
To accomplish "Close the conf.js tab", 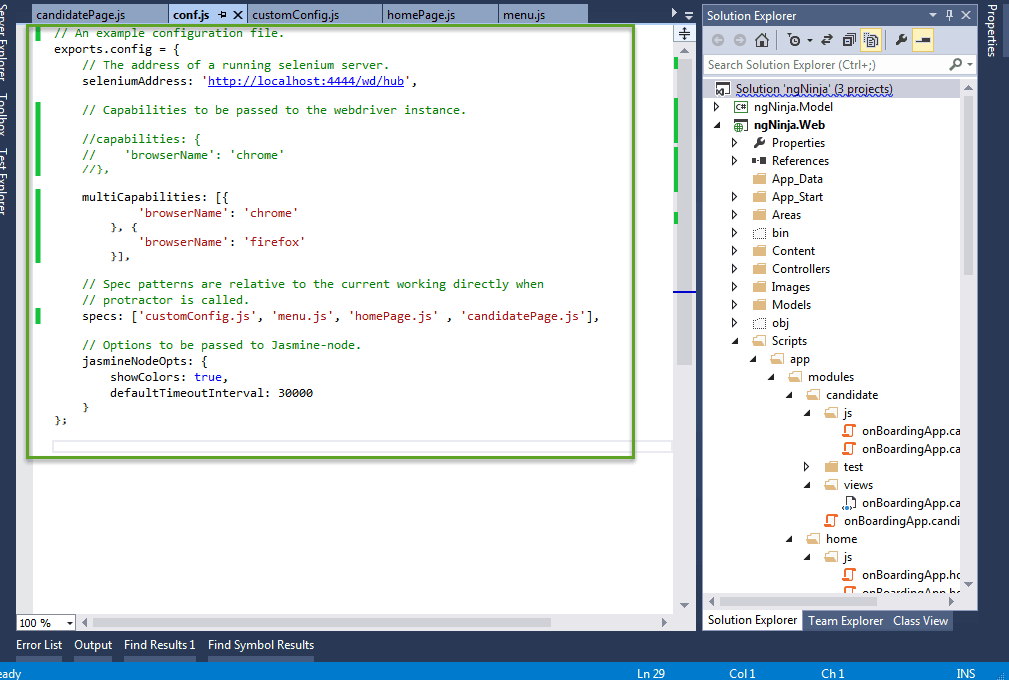I will point(237,15).
